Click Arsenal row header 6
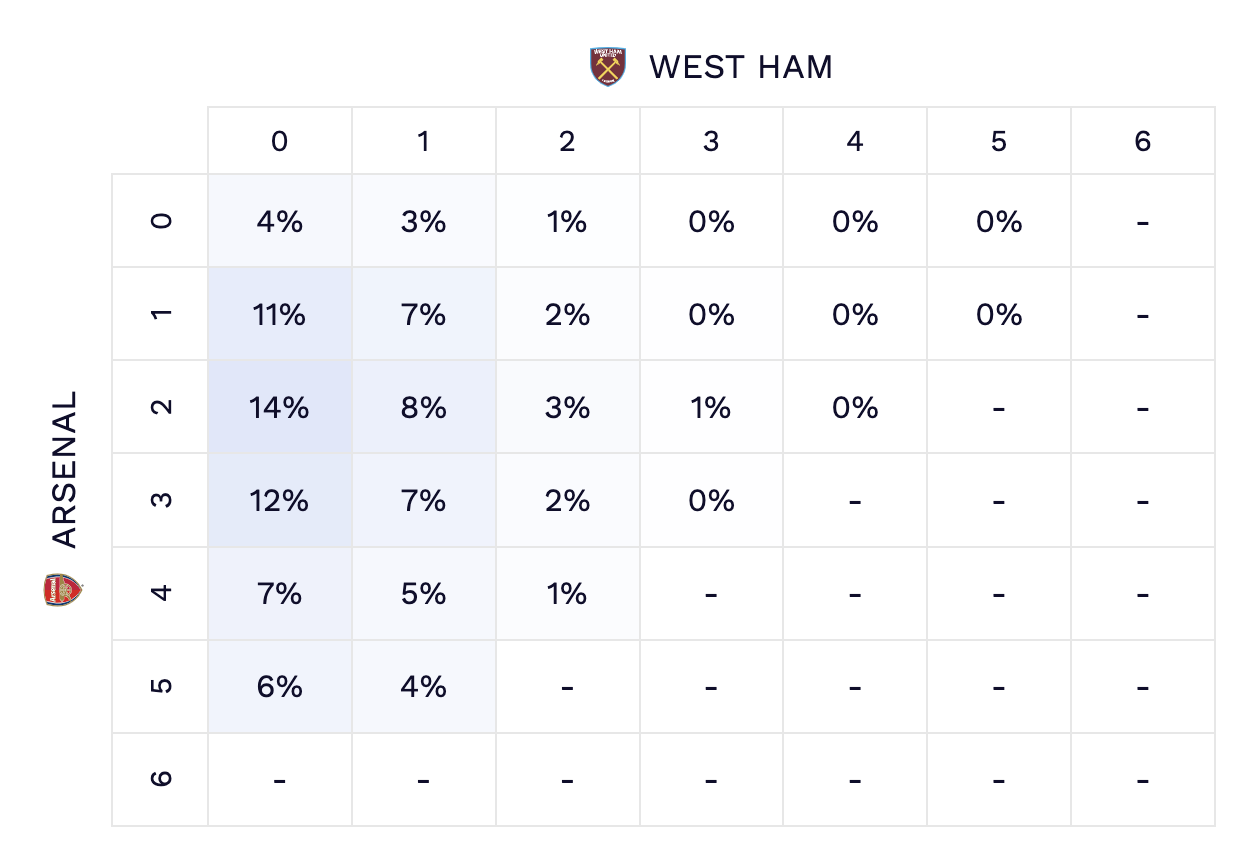This screenshot has height=844, width=1240. [x=161, y=780]
